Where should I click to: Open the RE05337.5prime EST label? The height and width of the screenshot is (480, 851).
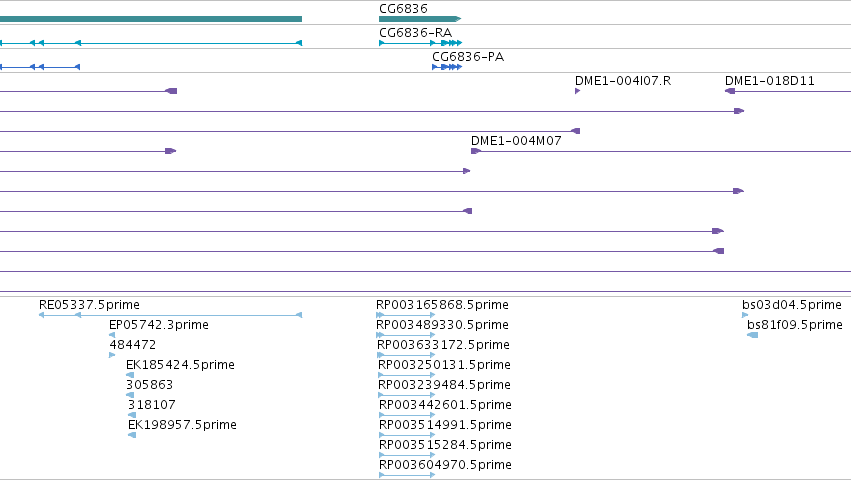click(x=89, y=305)
